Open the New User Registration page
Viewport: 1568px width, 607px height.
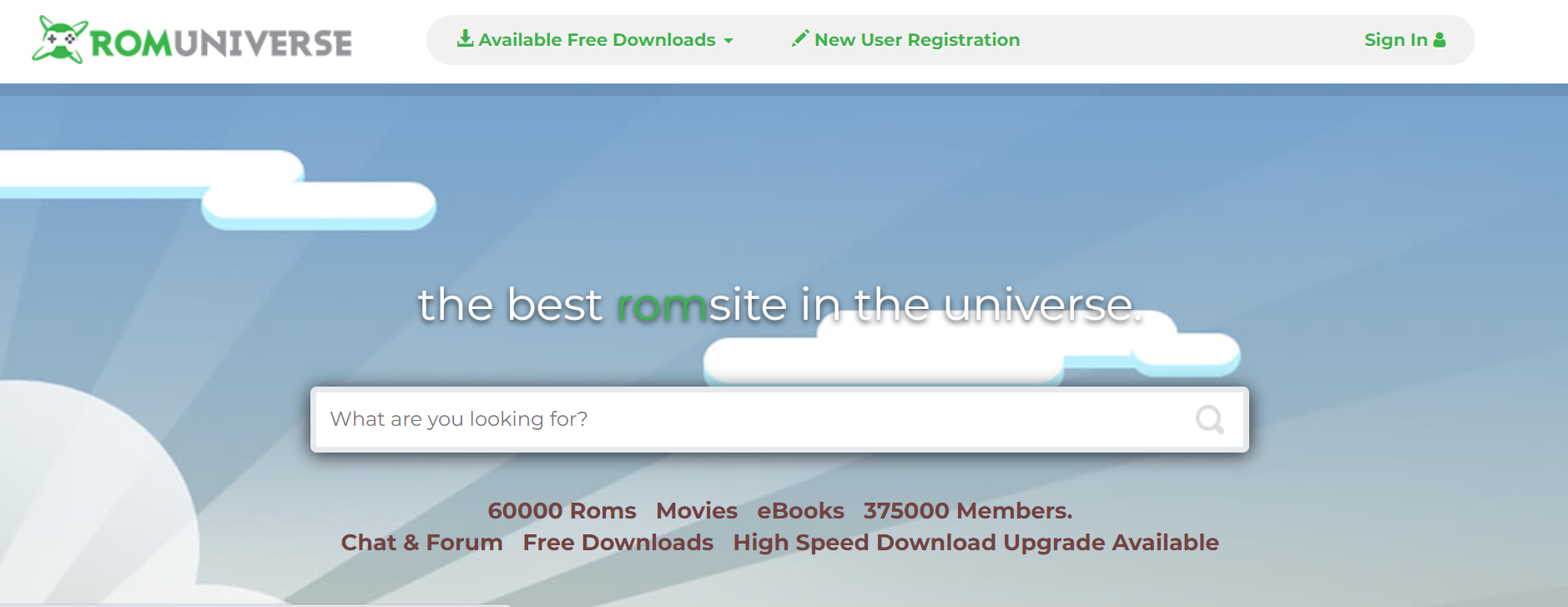[x=916, y=40]
